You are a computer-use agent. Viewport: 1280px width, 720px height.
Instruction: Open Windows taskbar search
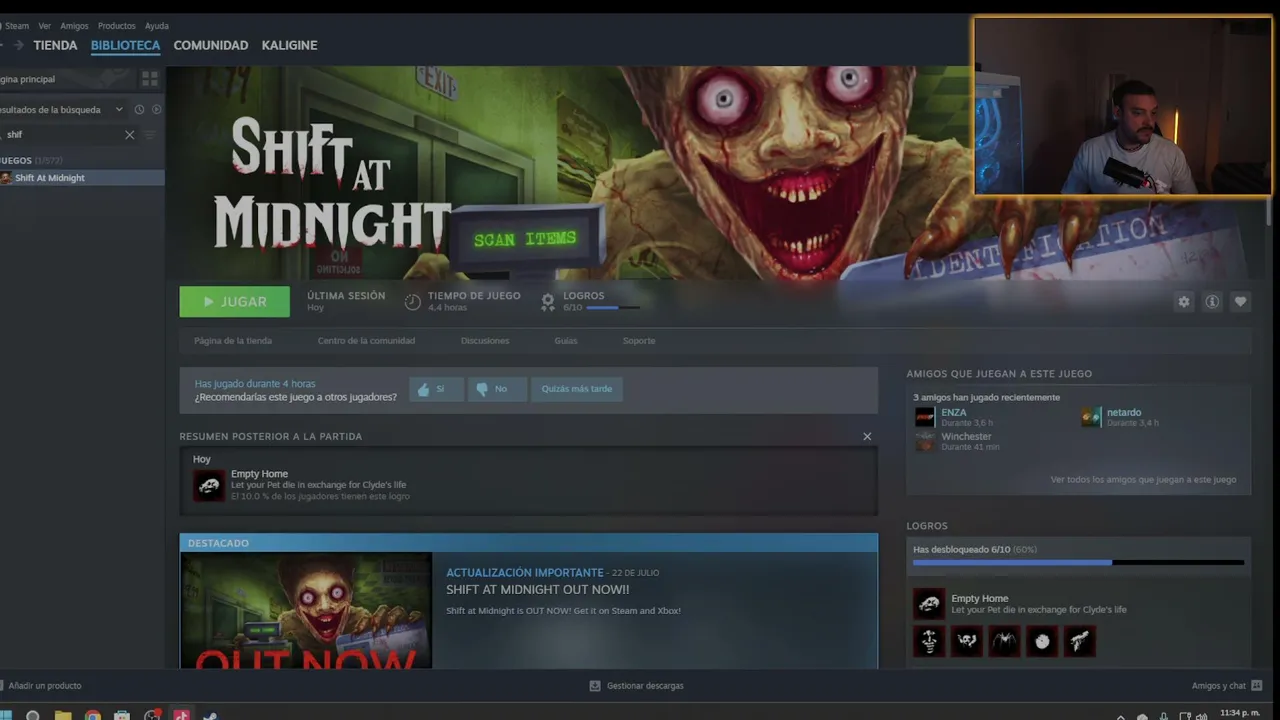[x=32, y=715]
